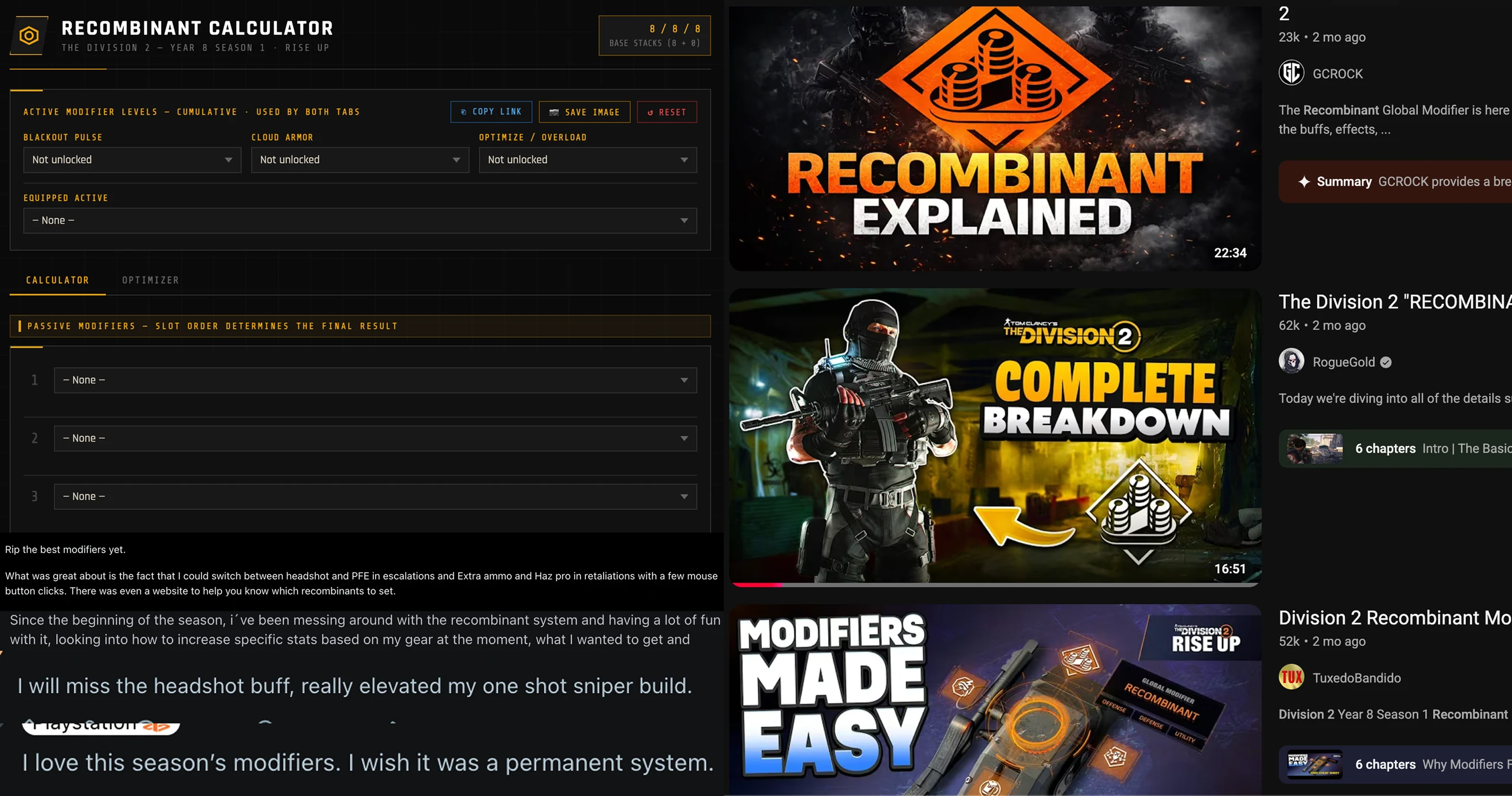Click the red Reset button
This screenshot has width=1512, height=796.
tap(667, 112)
